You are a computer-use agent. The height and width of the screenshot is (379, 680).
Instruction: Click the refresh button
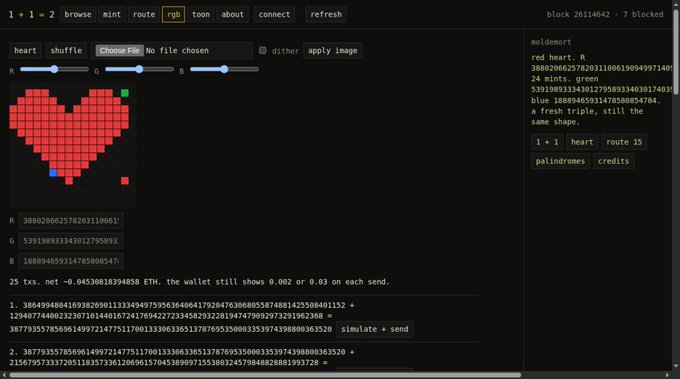point(326,14)
